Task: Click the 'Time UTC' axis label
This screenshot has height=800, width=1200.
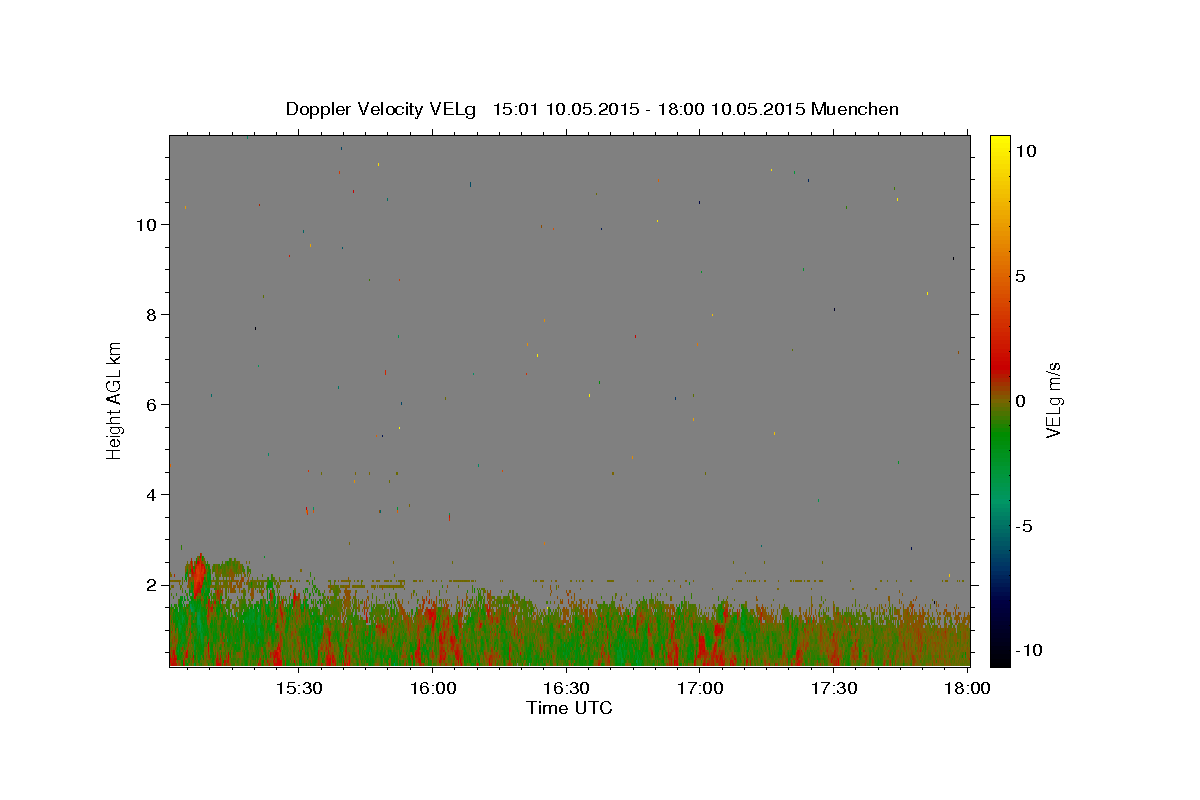Action: [569, 708]
